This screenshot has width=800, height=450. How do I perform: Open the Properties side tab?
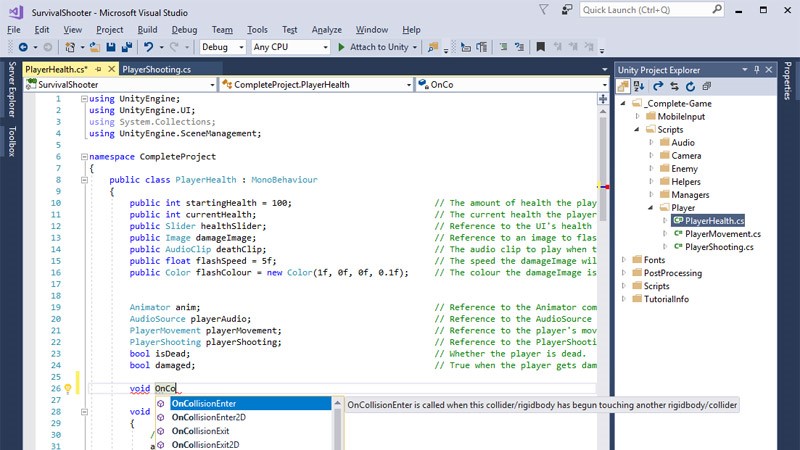point(788,81)
